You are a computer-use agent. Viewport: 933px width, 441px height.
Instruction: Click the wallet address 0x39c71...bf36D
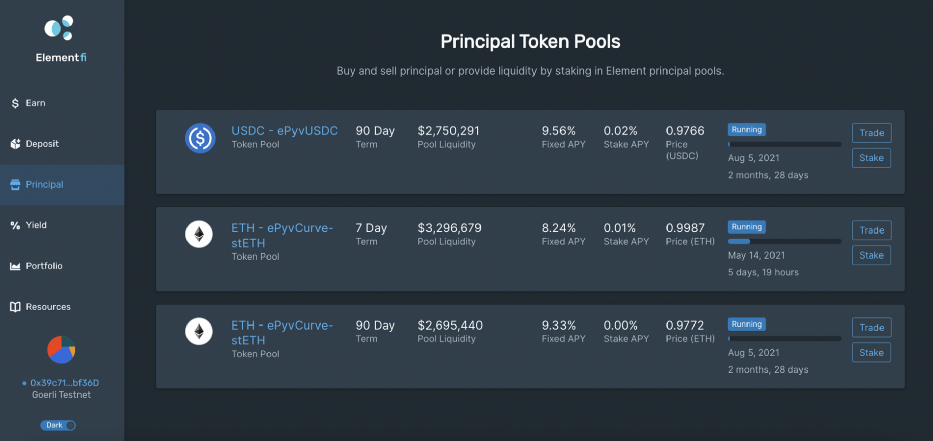coord(63,383)
